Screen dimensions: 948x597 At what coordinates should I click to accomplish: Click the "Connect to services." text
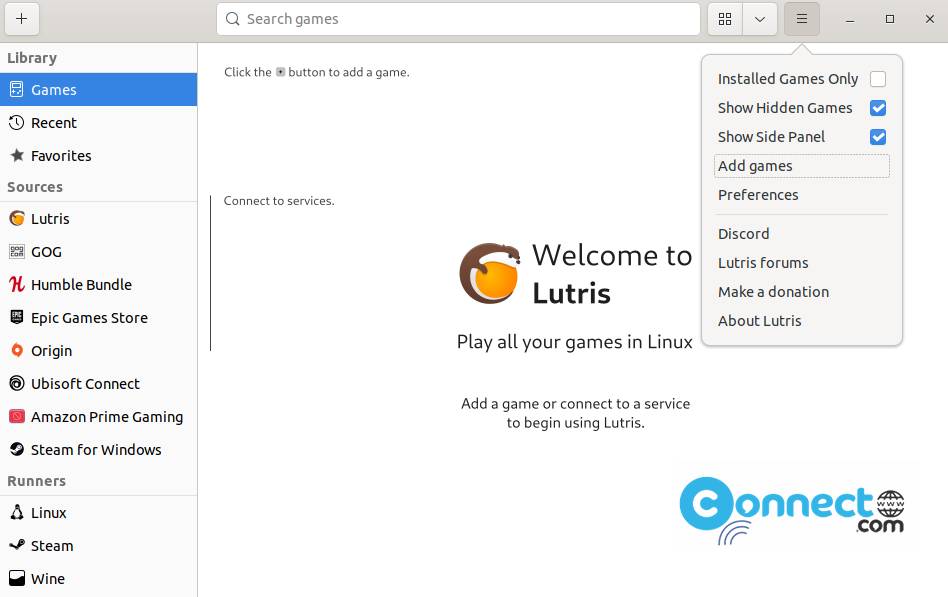click(279, 201)
